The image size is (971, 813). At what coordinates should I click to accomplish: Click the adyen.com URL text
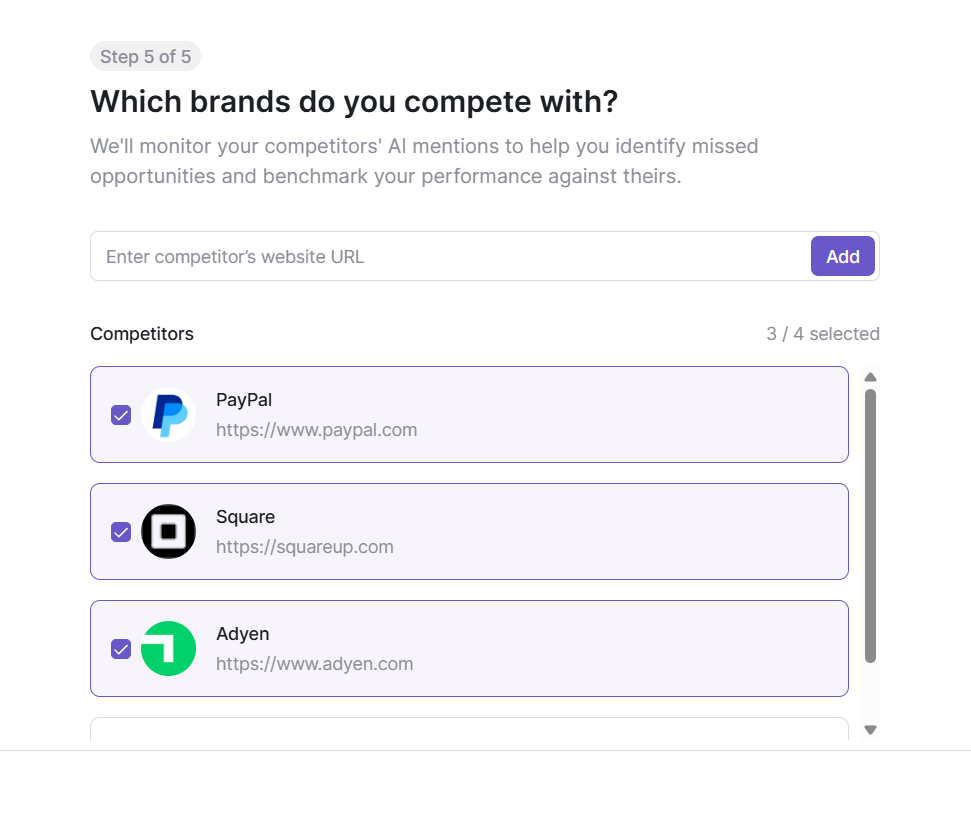(x=314, y=664)
